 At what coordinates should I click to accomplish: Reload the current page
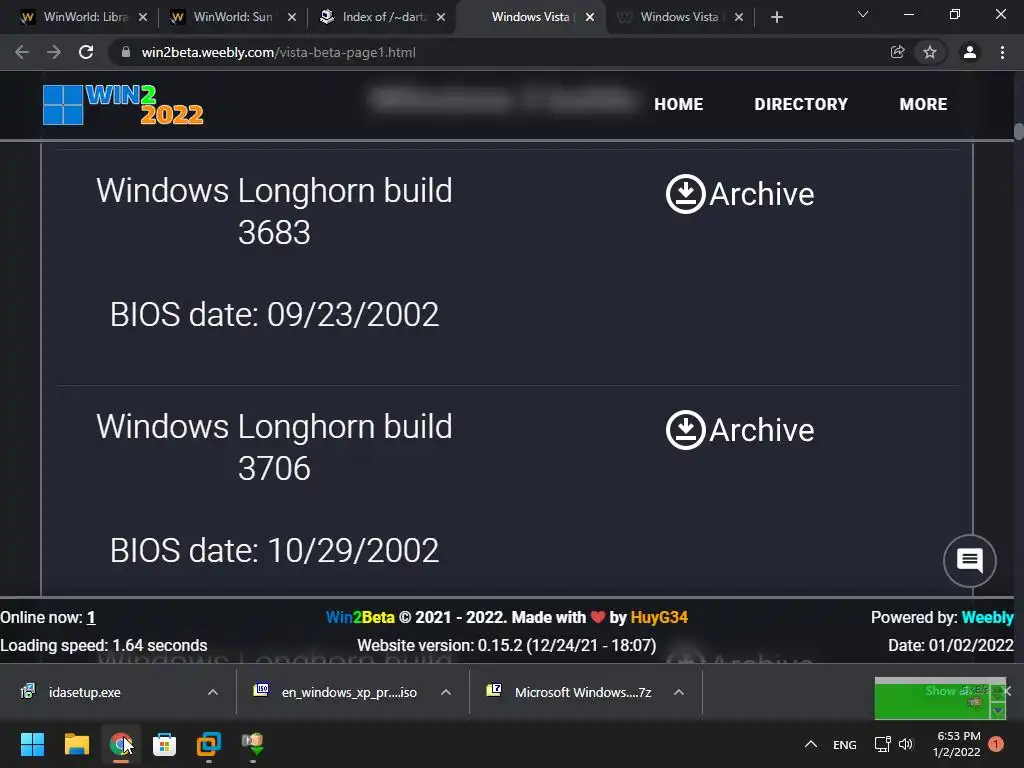(x=86, y=52)
